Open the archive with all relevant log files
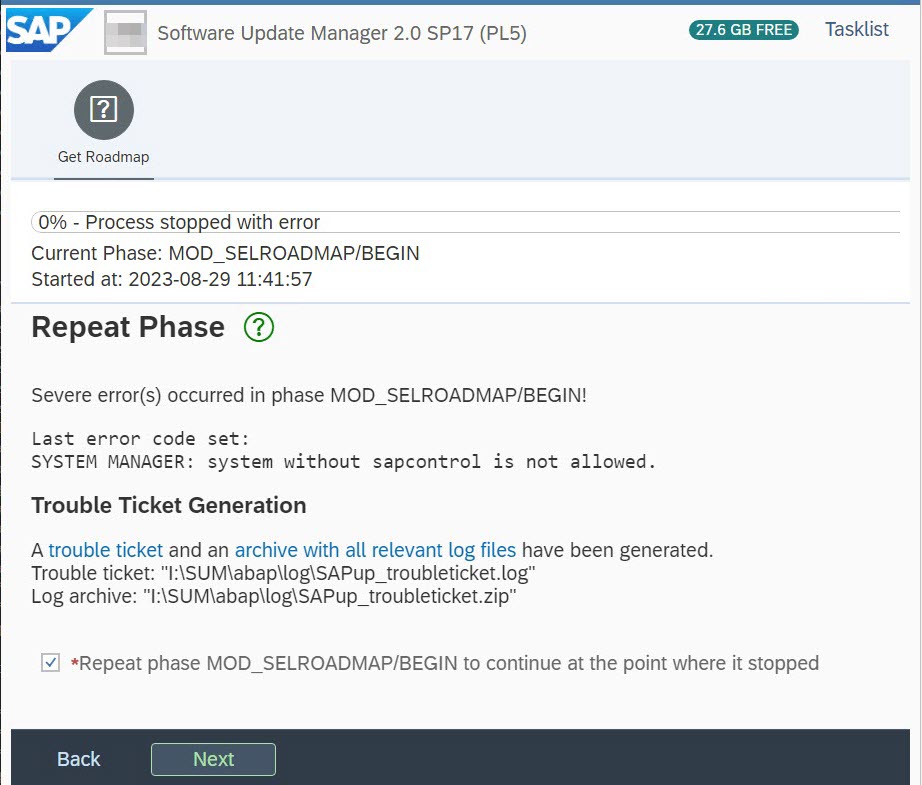This screenshot has width=922, height=785. 374,550
